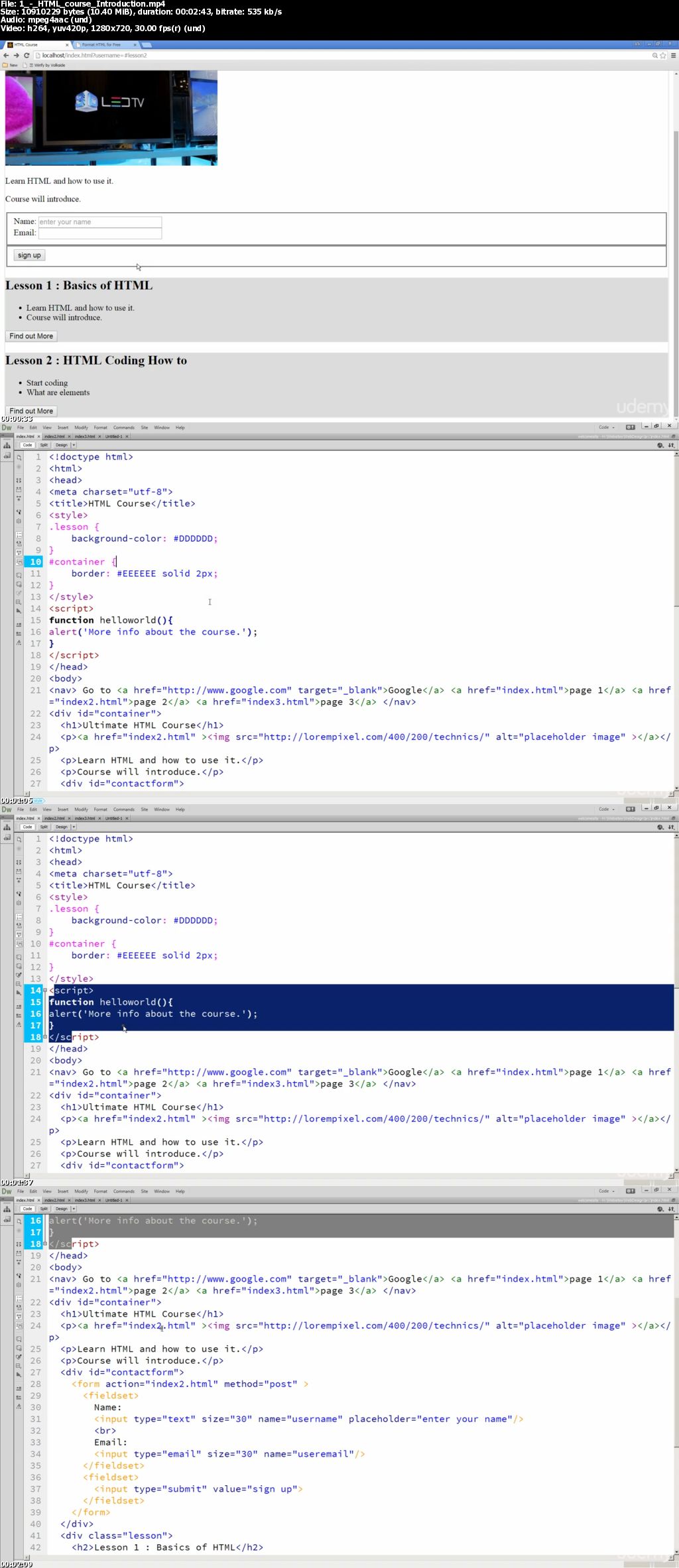The image size is (679, 1568).
Task: Open Code workspace switcher in second Dreamweaver frame
Action: tap(606, 810)
